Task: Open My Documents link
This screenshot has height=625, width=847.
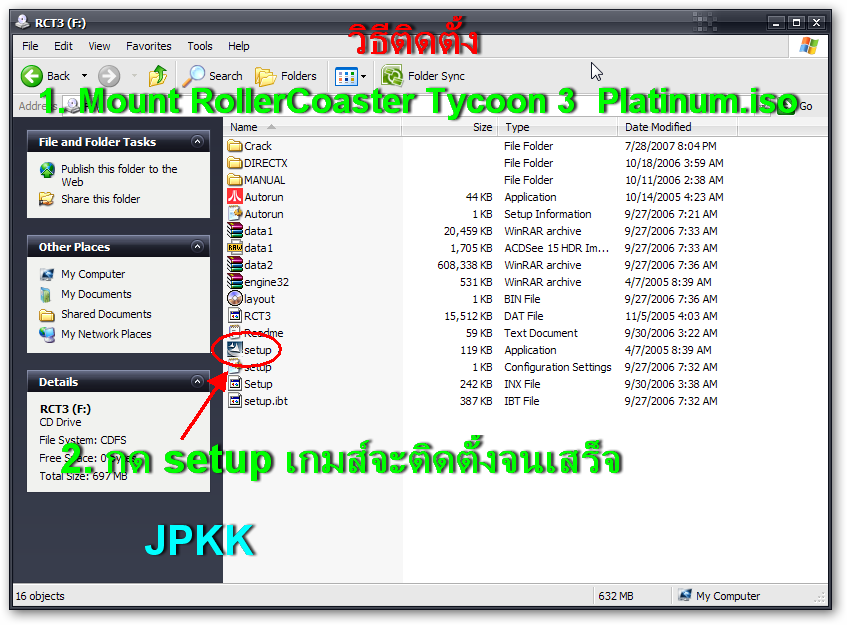Action: coord(96,294)
